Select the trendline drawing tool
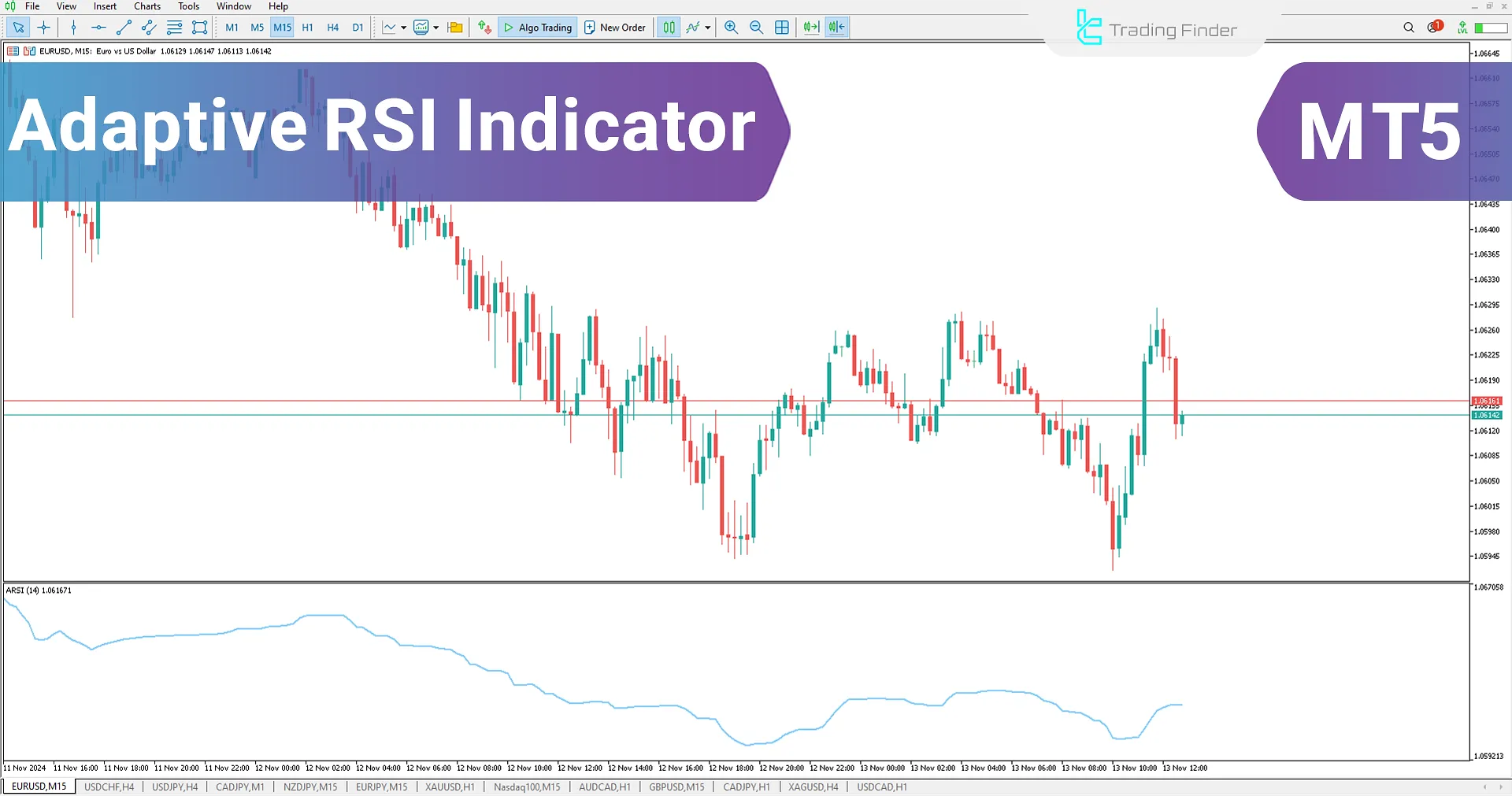The image size is (1512, 796). (124, 28)
